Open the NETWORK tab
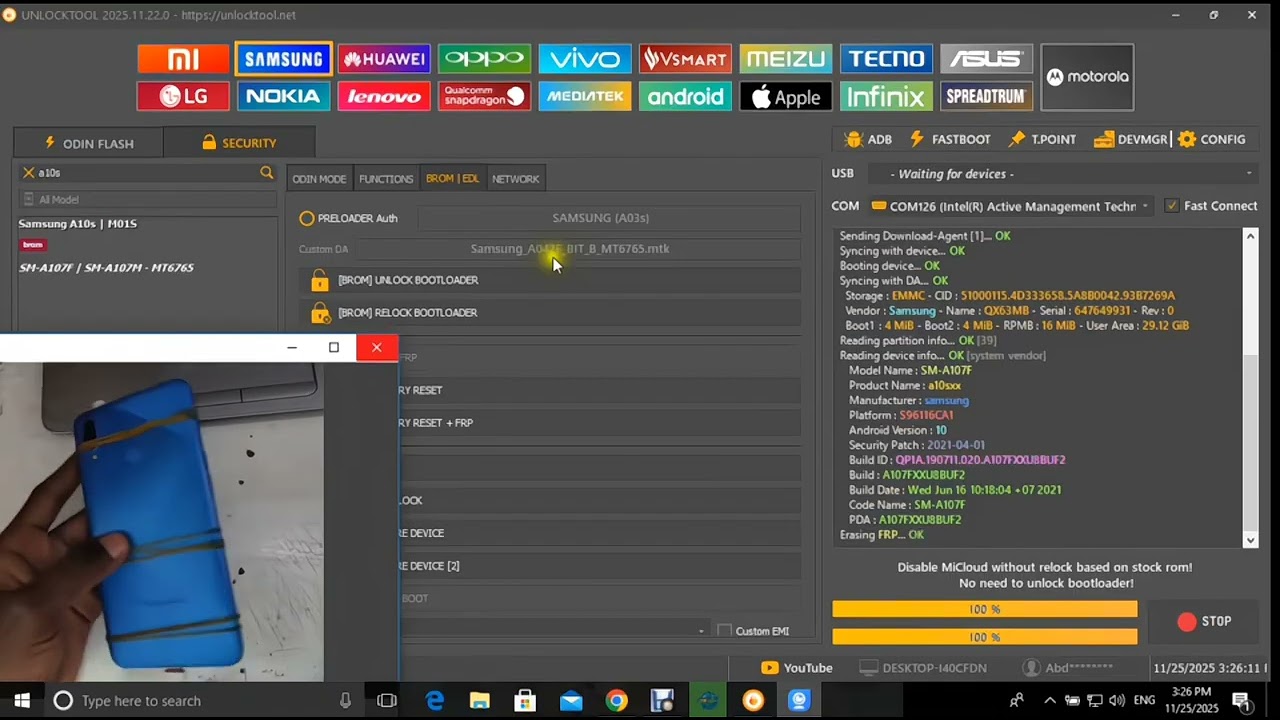The width and height of the screenshot is (1280, 720). coord(515,179)
